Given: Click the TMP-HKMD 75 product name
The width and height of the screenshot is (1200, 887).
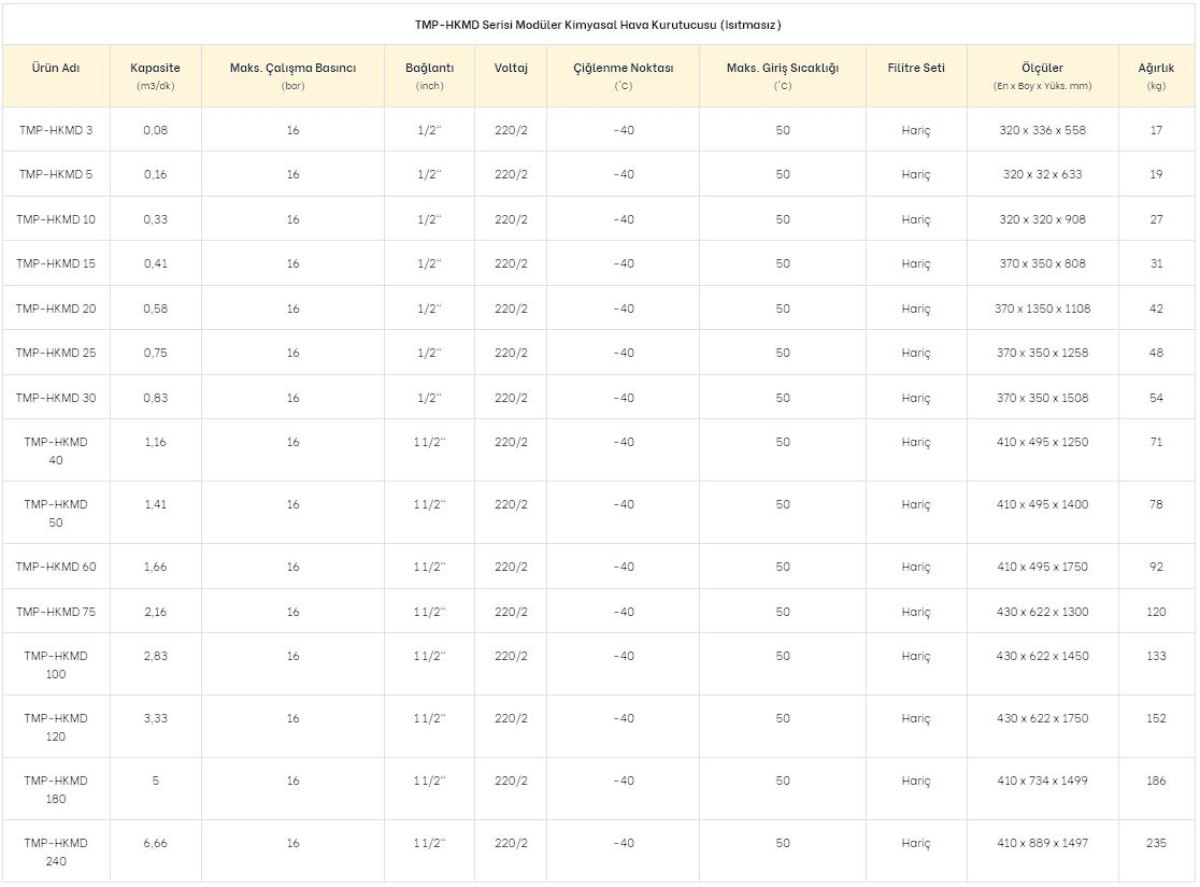Looking at the screenshot, I should 56,612.
